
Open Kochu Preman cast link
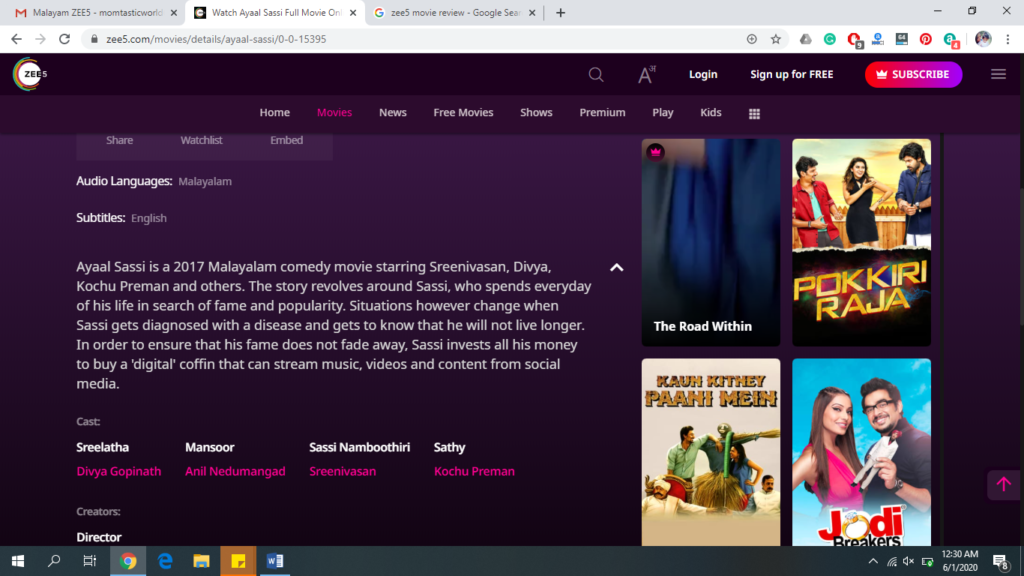tap(474, 472)
